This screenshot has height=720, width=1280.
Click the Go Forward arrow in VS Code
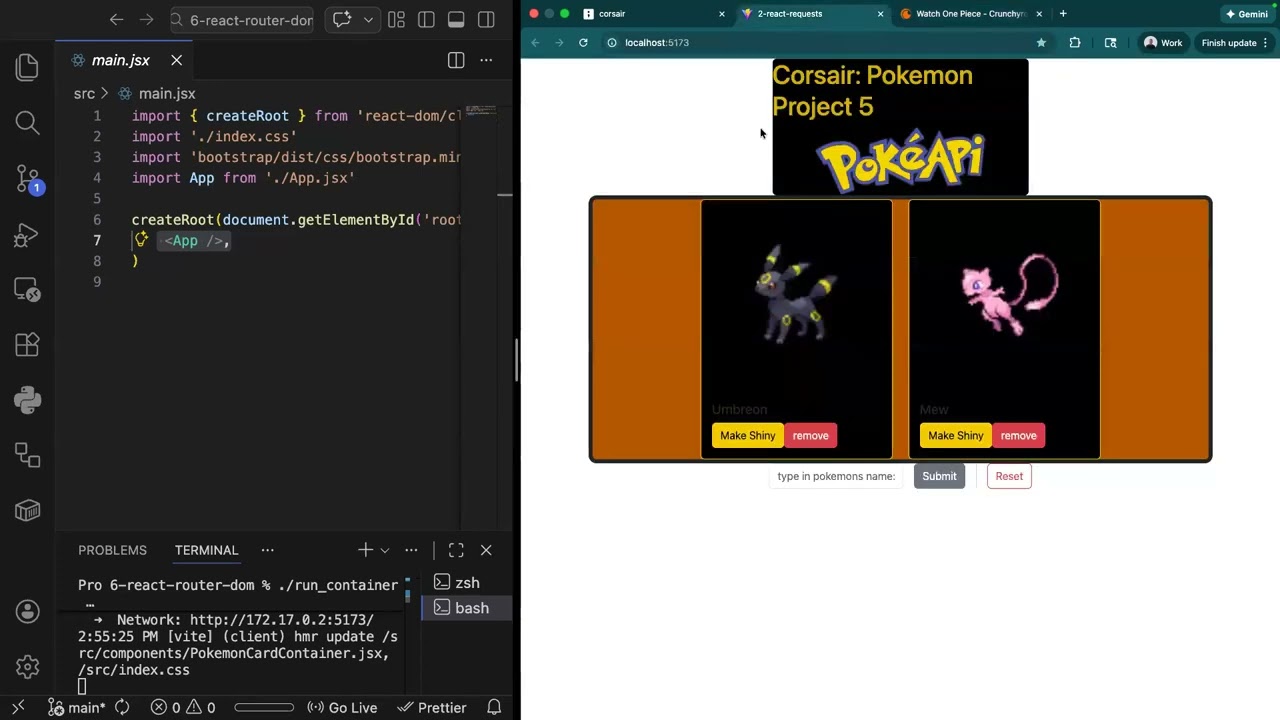(147, 19)
